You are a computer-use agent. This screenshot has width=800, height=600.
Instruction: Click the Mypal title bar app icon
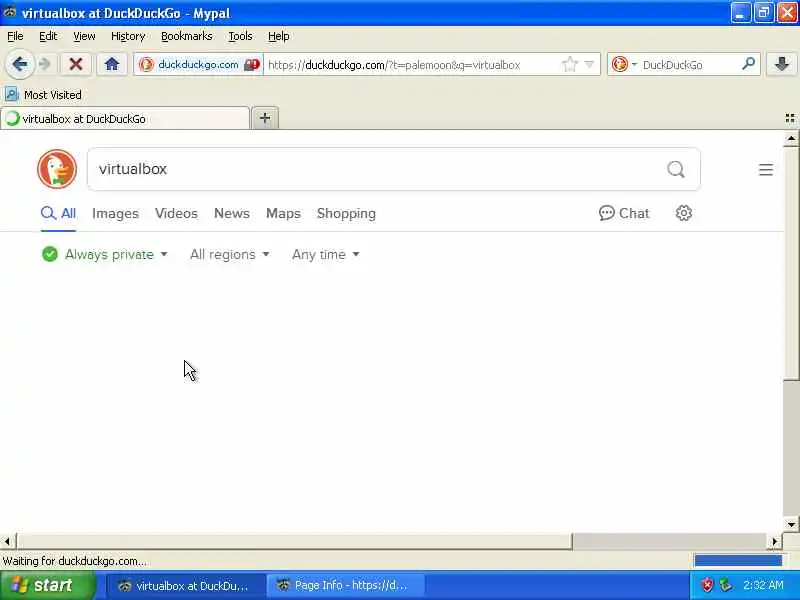[x=10, y=13]
